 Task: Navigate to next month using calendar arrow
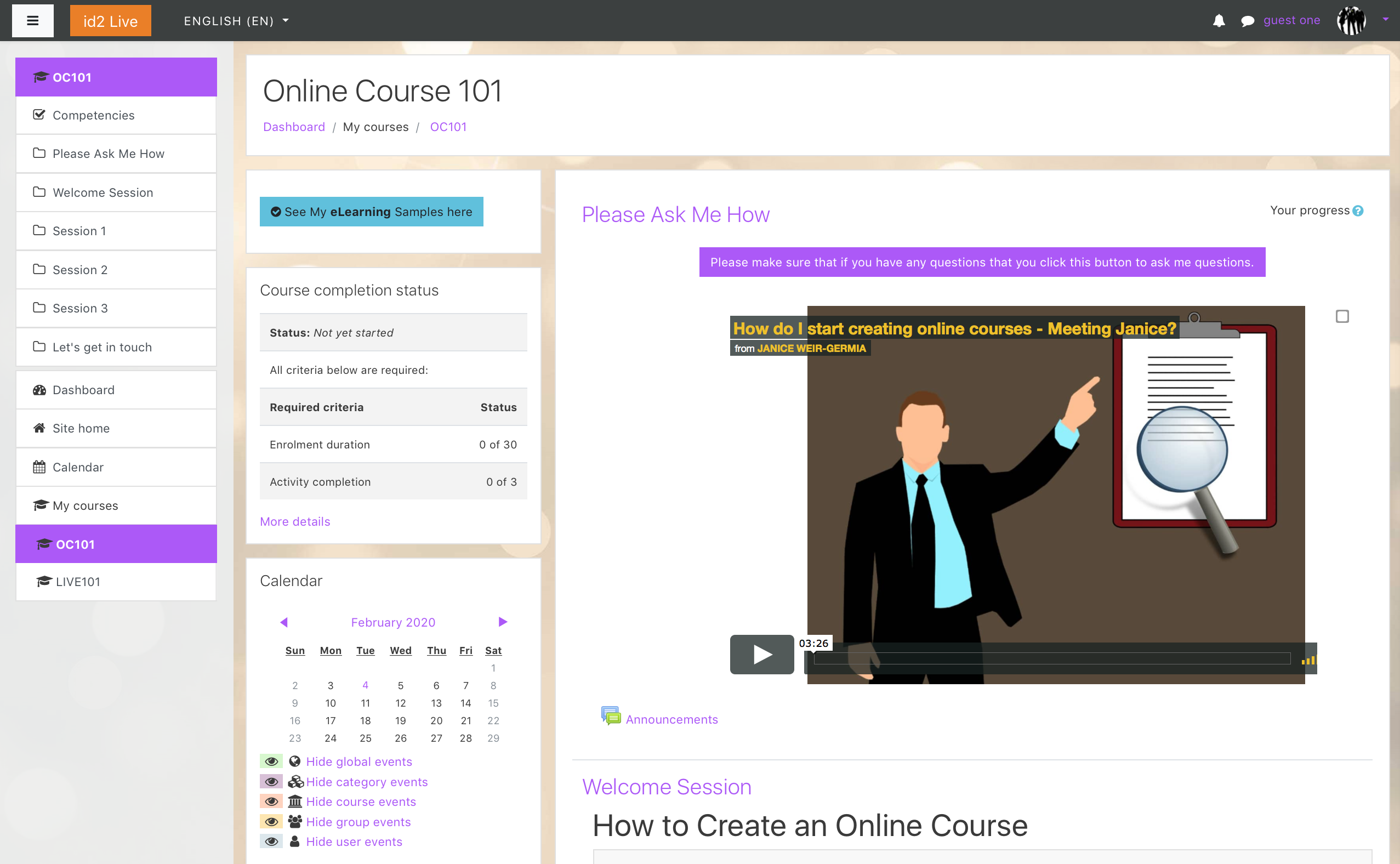point(504,622)
